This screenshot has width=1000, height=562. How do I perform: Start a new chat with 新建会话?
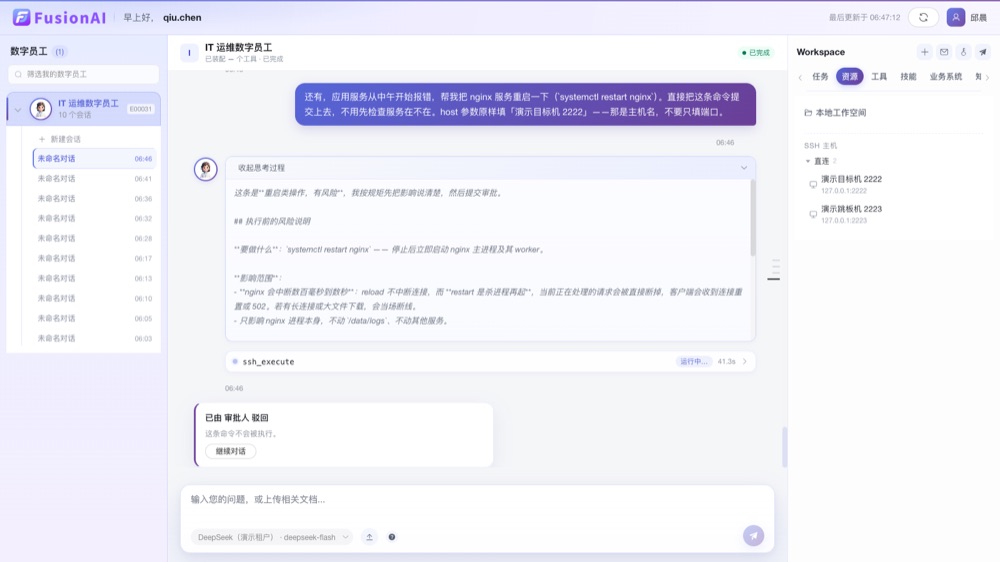coord(60,139)
